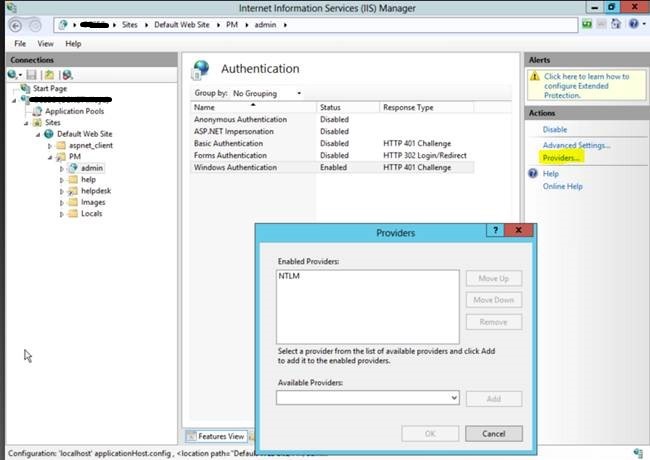
Task: Click the Back navigation arrow
Action: click(x=15, y=26)
